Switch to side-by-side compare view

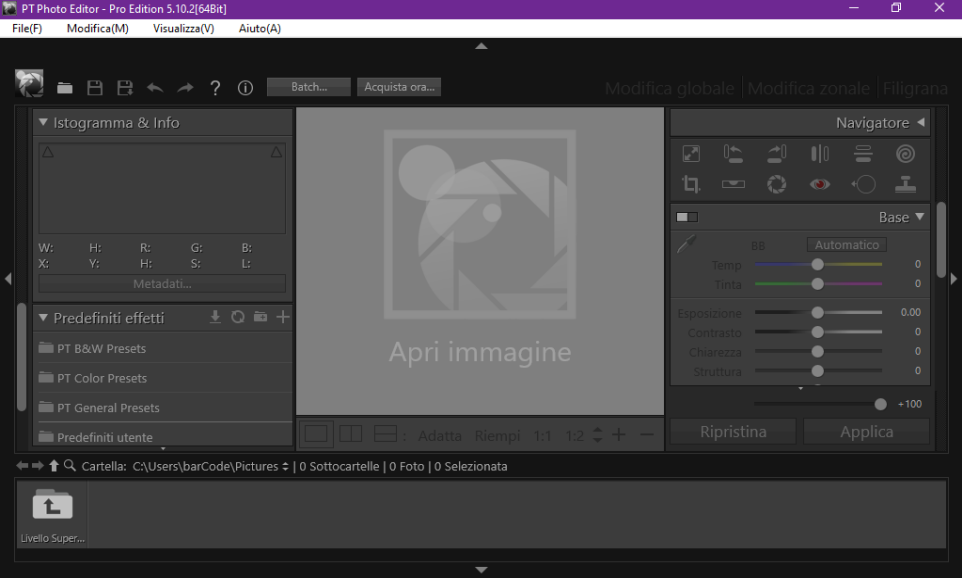click(x=351, y=434)
